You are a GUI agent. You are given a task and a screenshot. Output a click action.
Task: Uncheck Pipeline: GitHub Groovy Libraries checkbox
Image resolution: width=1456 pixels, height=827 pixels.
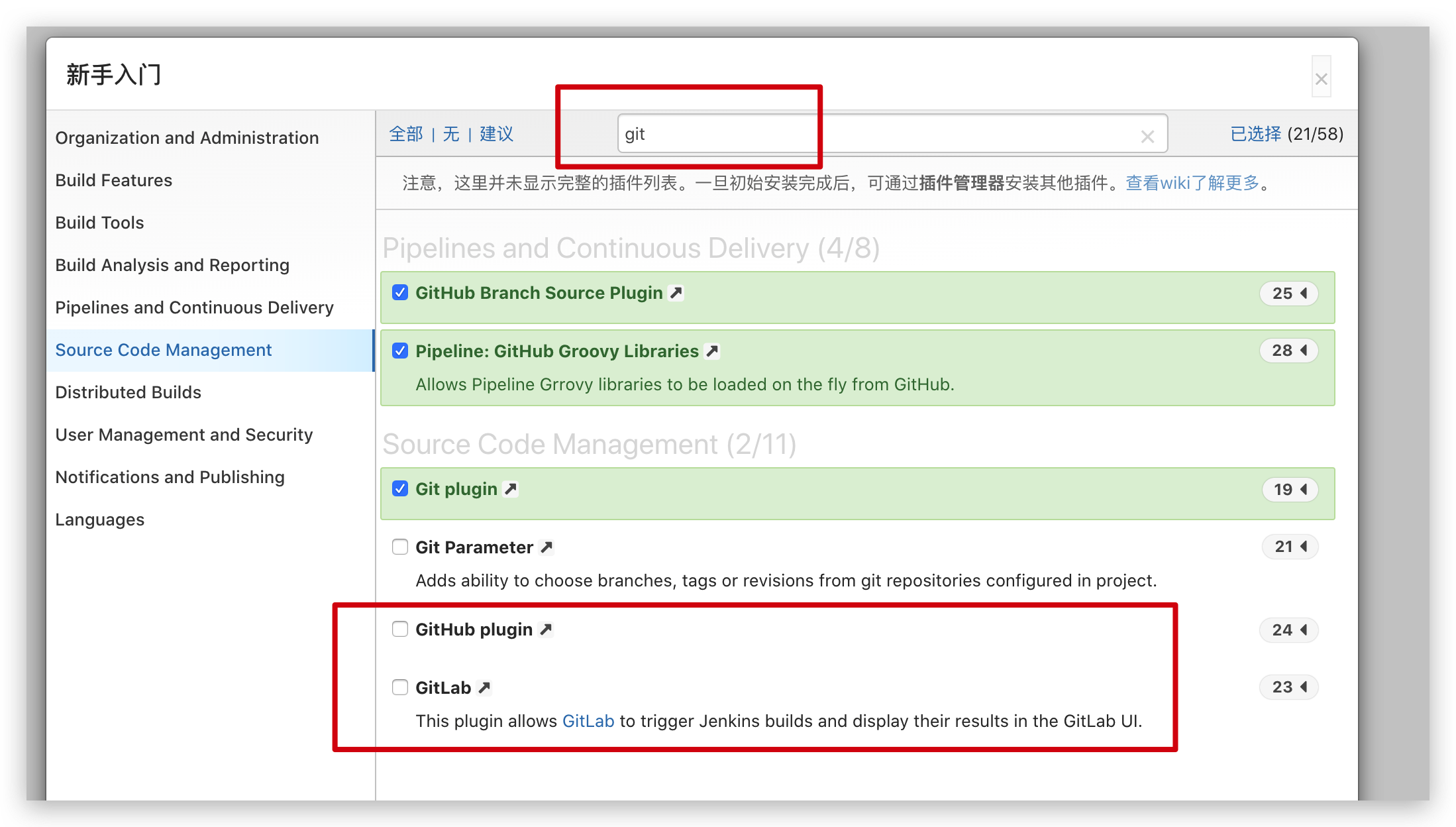coord(400,351)
